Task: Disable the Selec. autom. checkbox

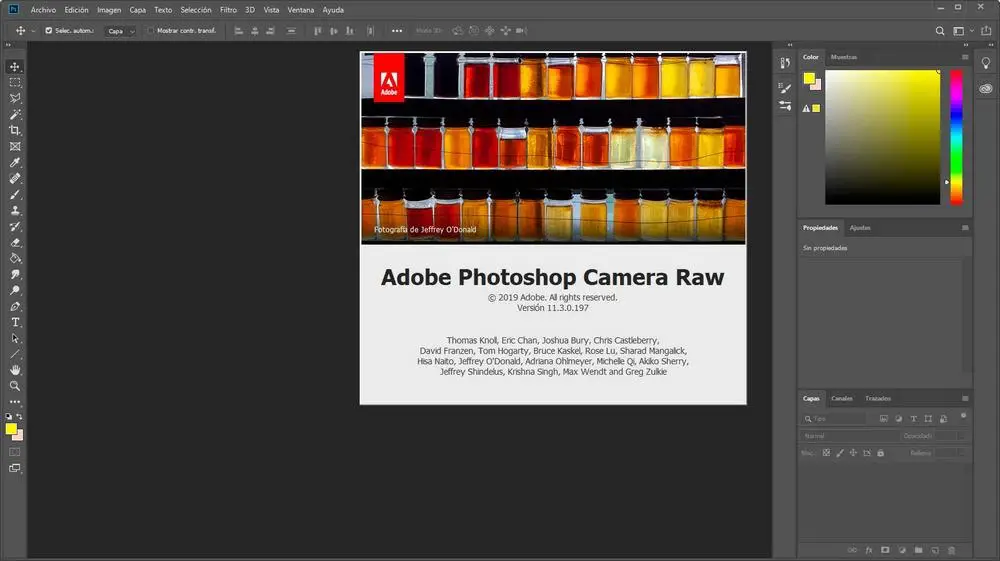Action: click(x=49, y=31)
